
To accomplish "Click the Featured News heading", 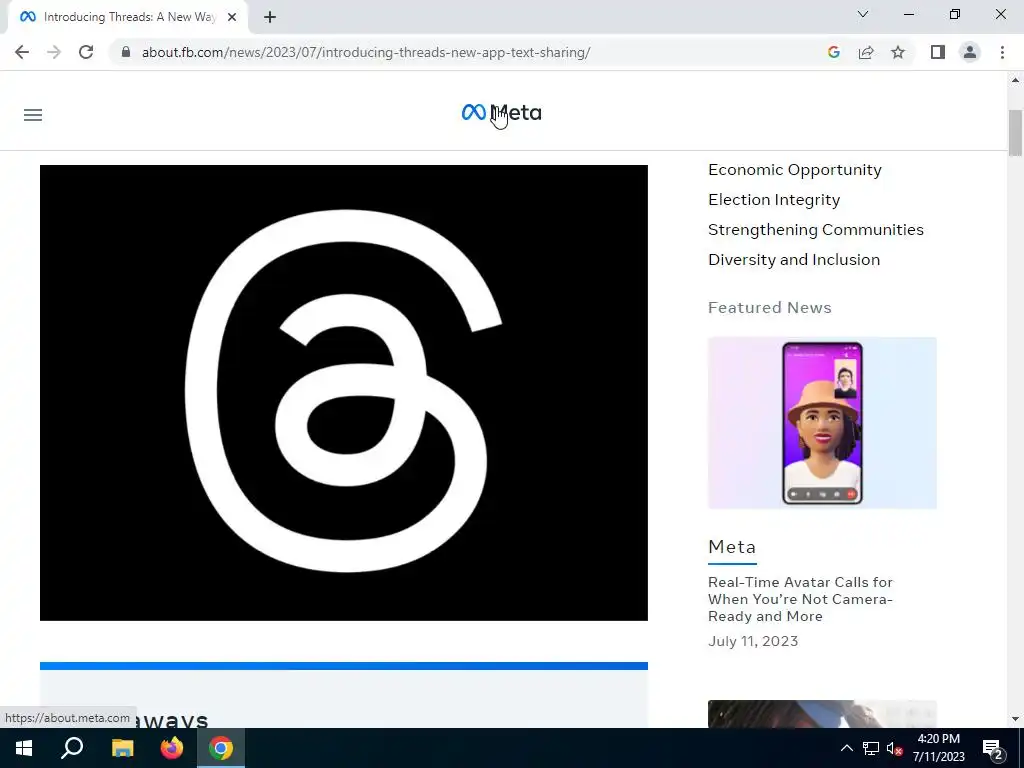I will tap(770, 308).
